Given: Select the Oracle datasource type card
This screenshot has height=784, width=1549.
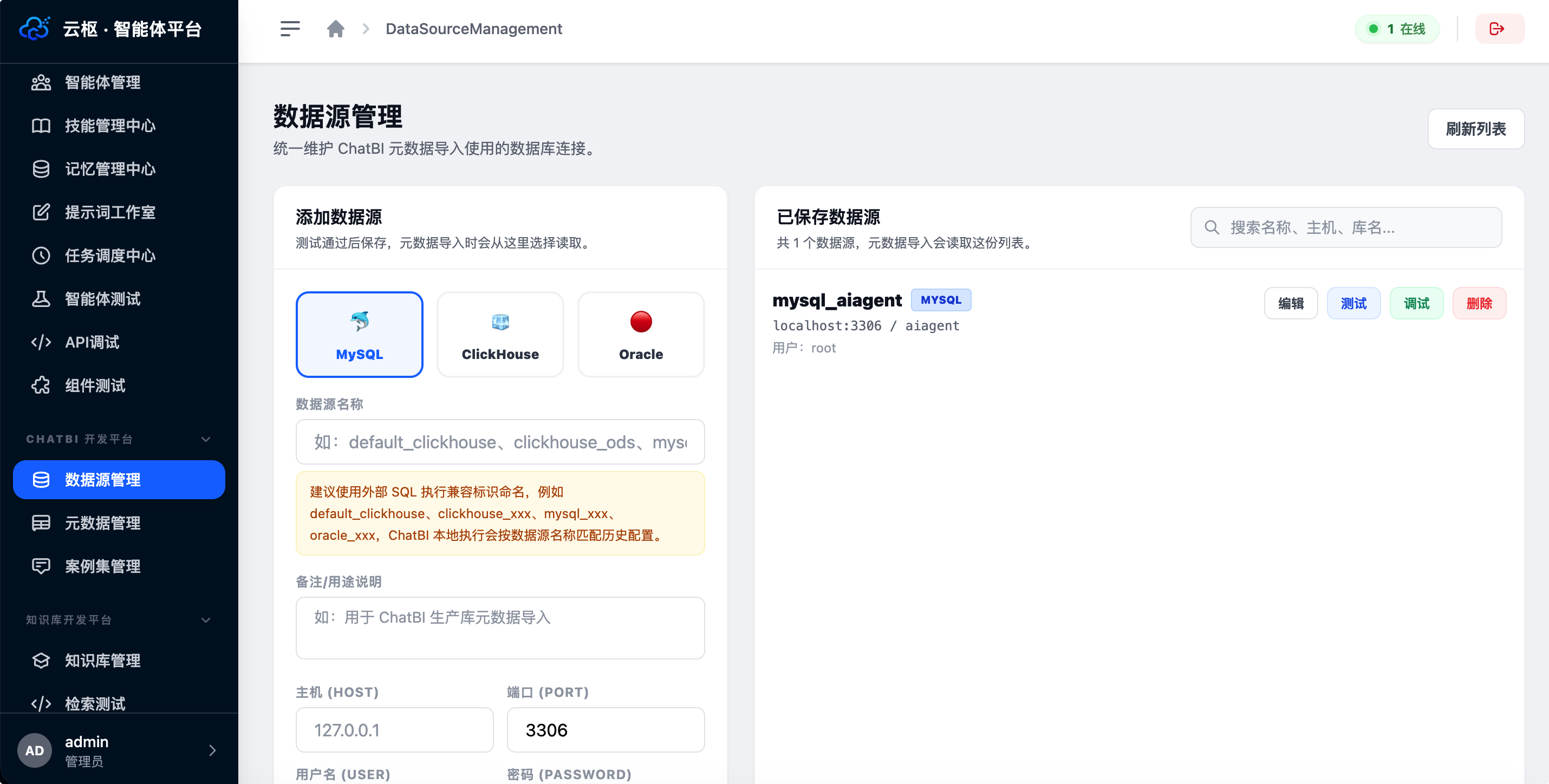Looking at the screenshot, I should point(641,335).
